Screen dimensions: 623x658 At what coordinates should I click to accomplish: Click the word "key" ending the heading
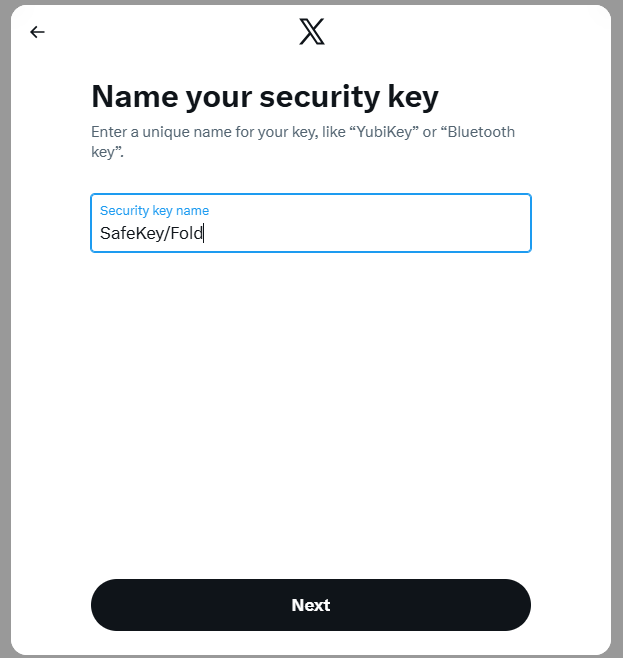point(414,97)
